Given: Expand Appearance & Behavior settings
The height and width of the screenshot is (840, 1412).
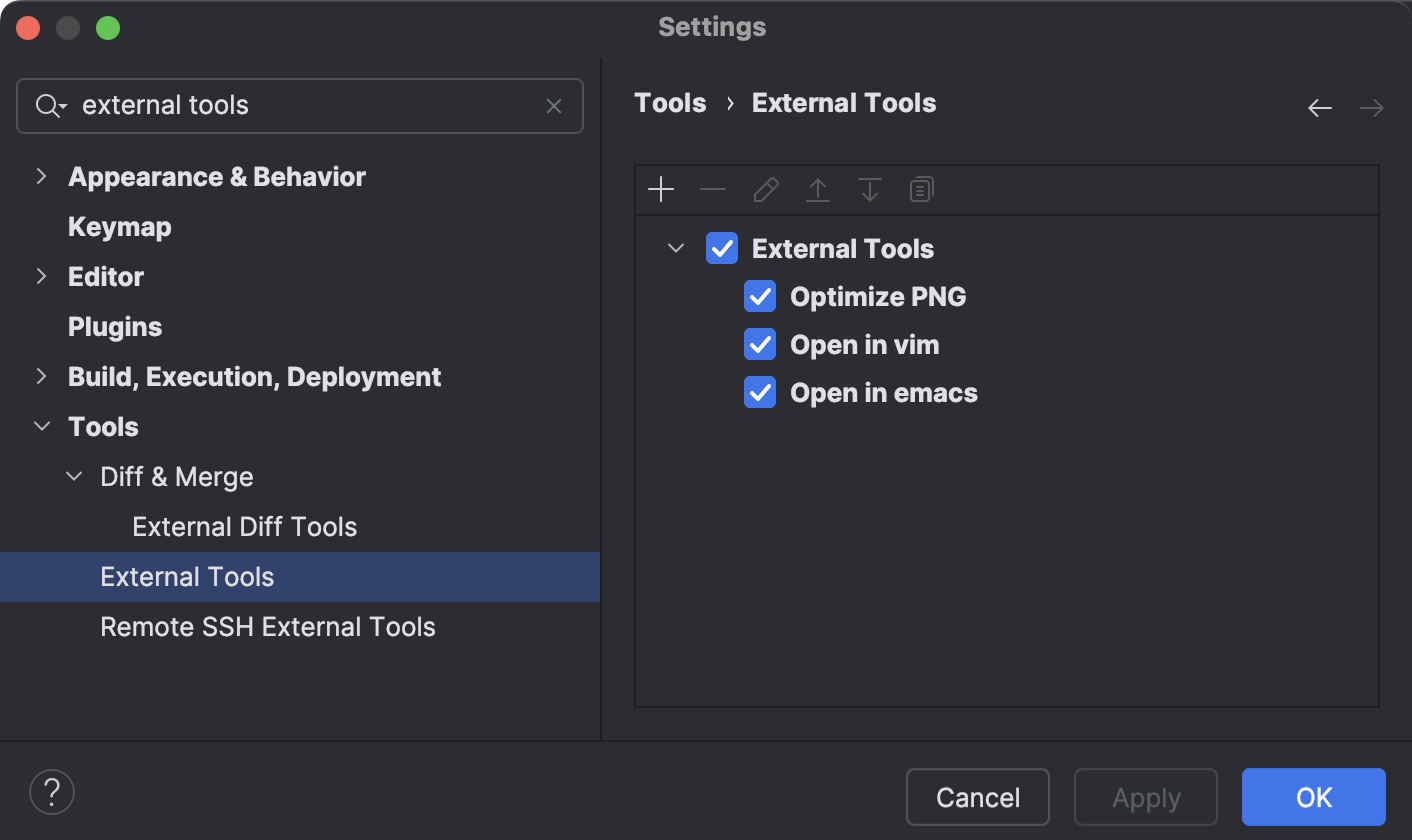Looking at the screenshot, I should pyautogui.click(x=41, y=177).
